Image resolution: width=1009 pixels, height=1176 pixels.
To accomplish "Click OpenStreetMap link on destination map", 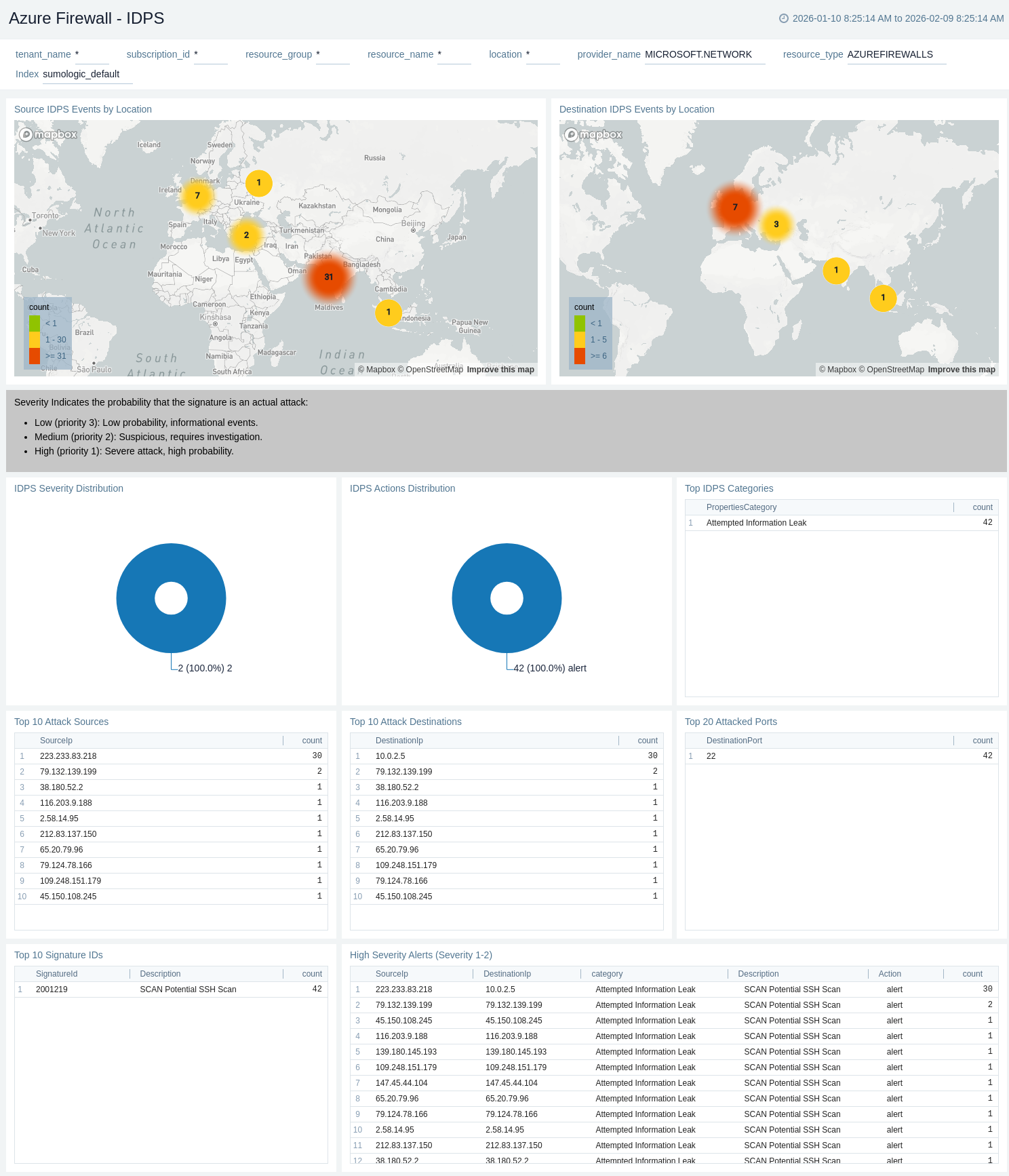I will 895,370.
